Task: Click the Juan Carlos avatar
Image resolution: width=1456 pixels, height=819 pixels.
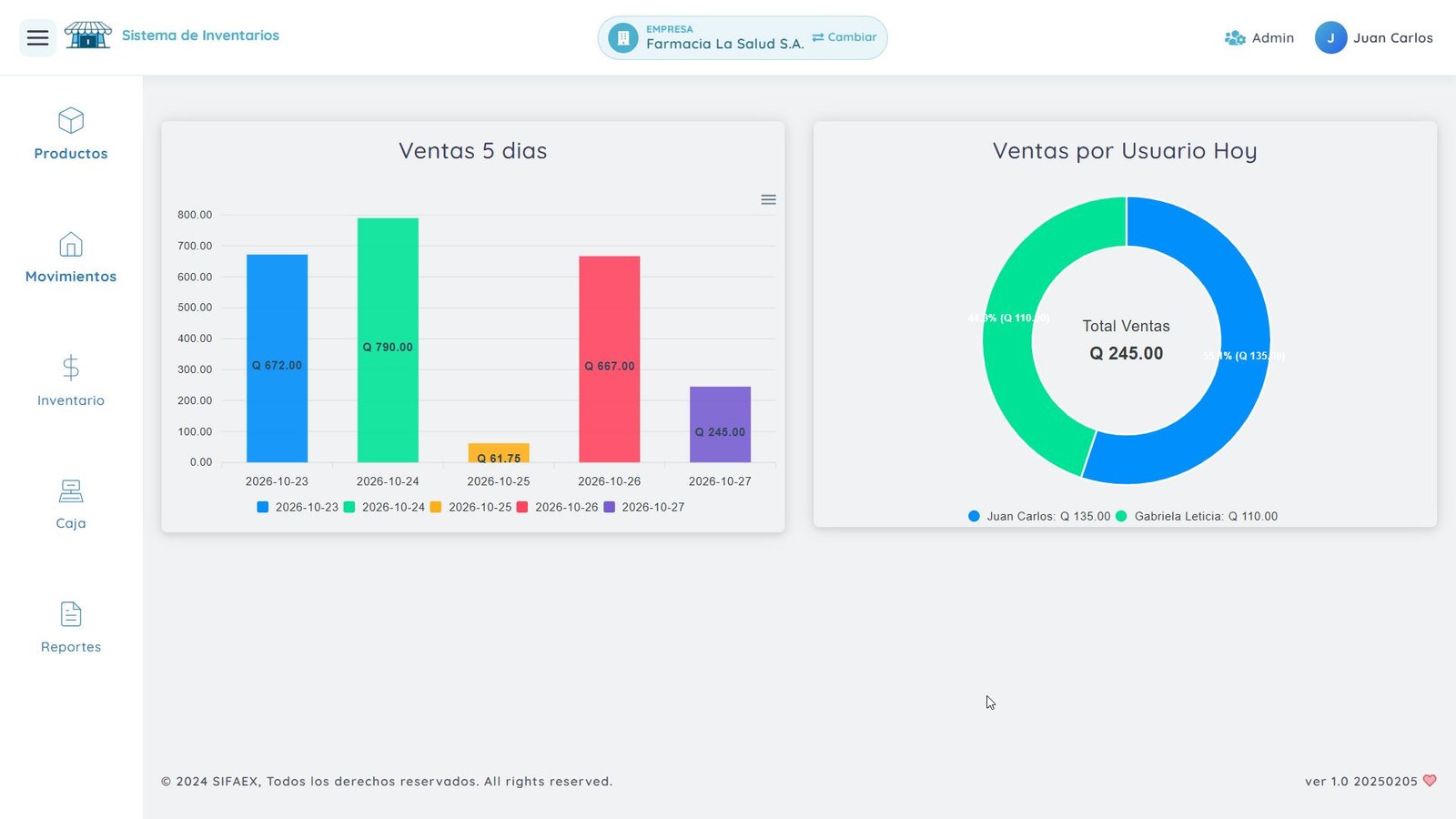Action: point(1330,37)
